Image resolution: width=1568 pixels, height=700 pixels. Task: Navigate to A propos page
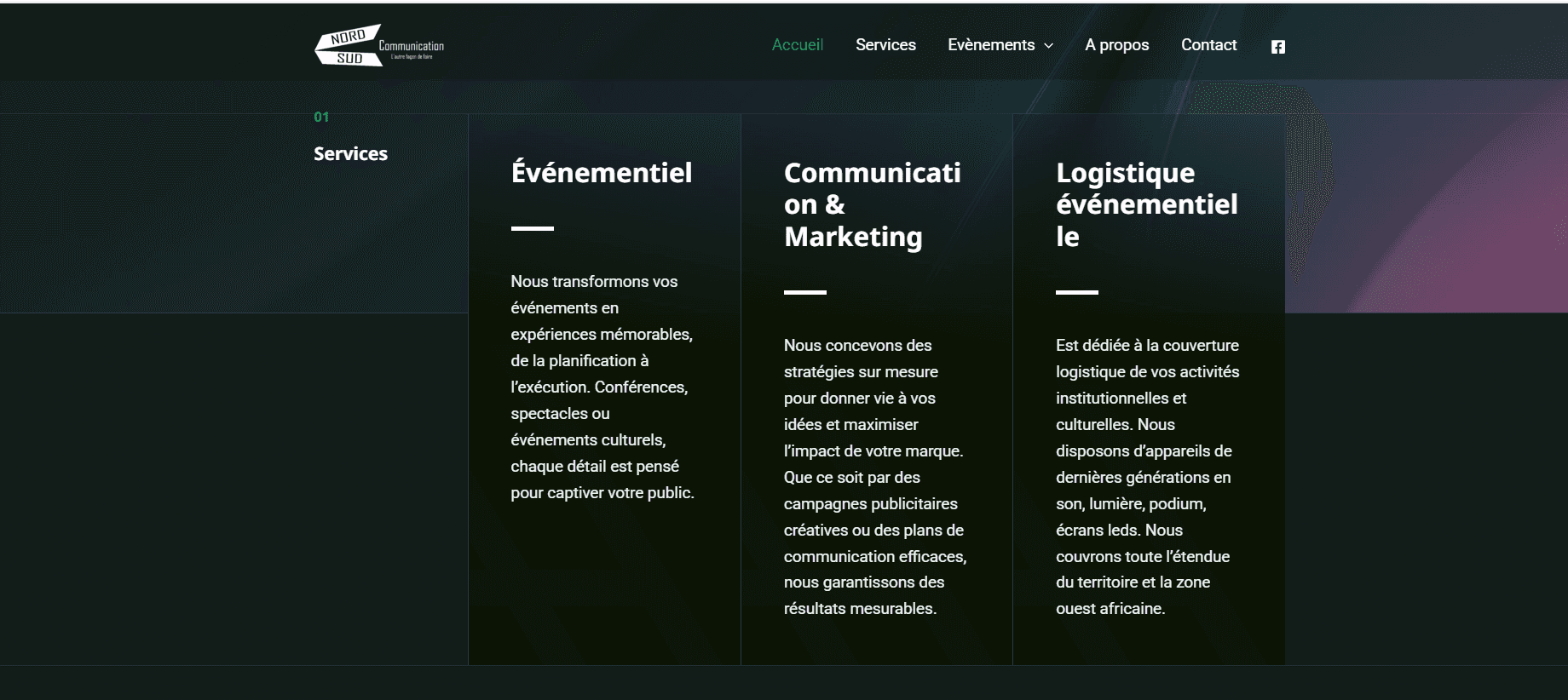[x=1116, y=45]
